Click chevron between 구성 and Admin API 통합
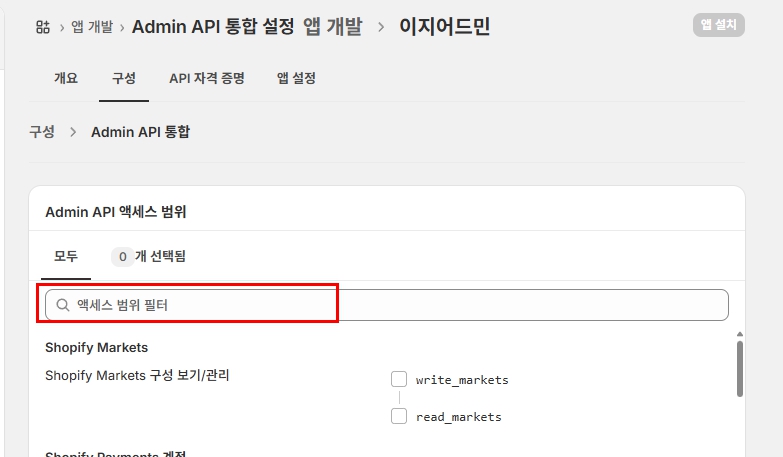The image size is (783, 457). pyautogui.click(x=73, y=132)
